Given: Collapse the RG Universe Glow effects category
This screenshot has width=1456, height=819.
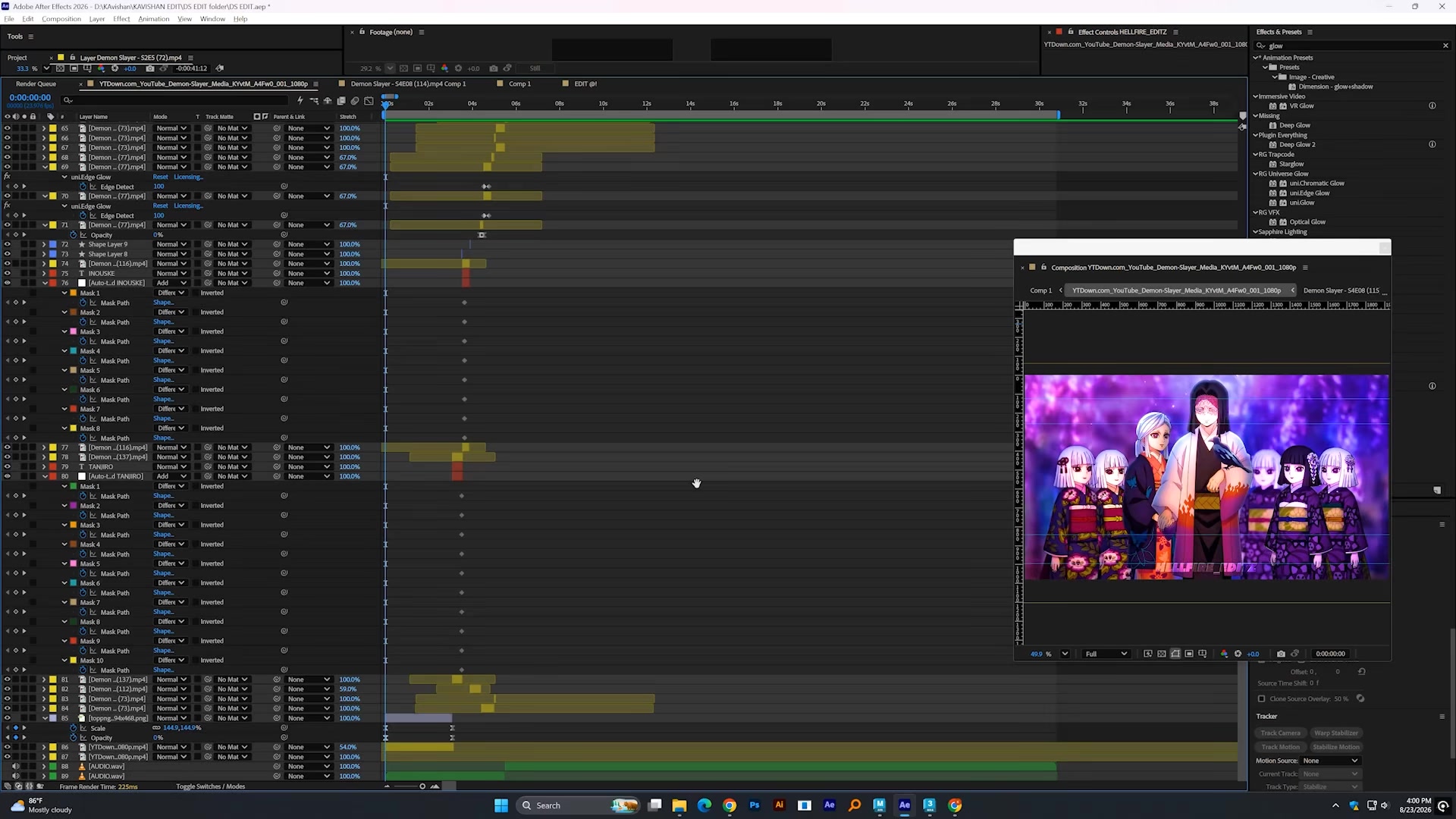Looking at the screenshot, I should tap(1256, 174).
